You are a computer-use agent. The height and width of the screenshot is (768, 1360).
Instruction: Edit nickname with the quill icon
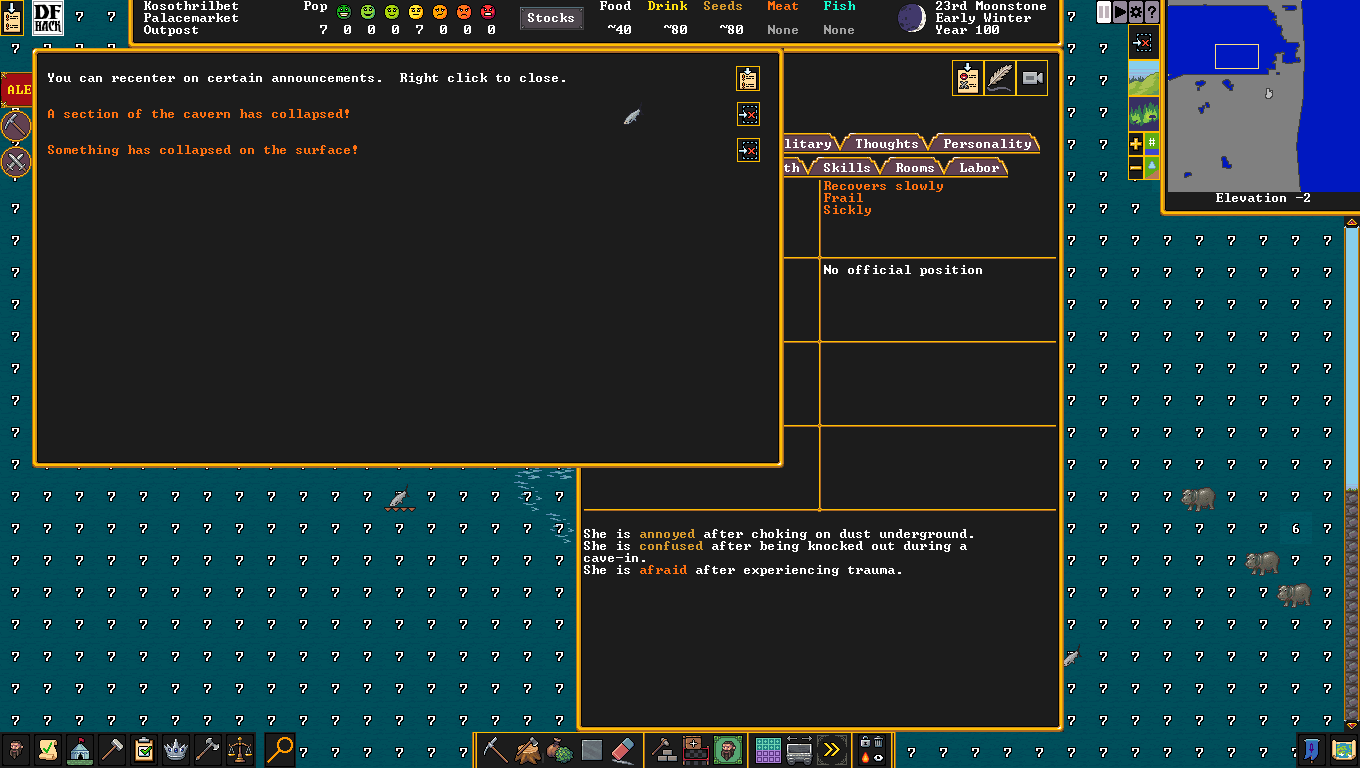coord(999,78)
